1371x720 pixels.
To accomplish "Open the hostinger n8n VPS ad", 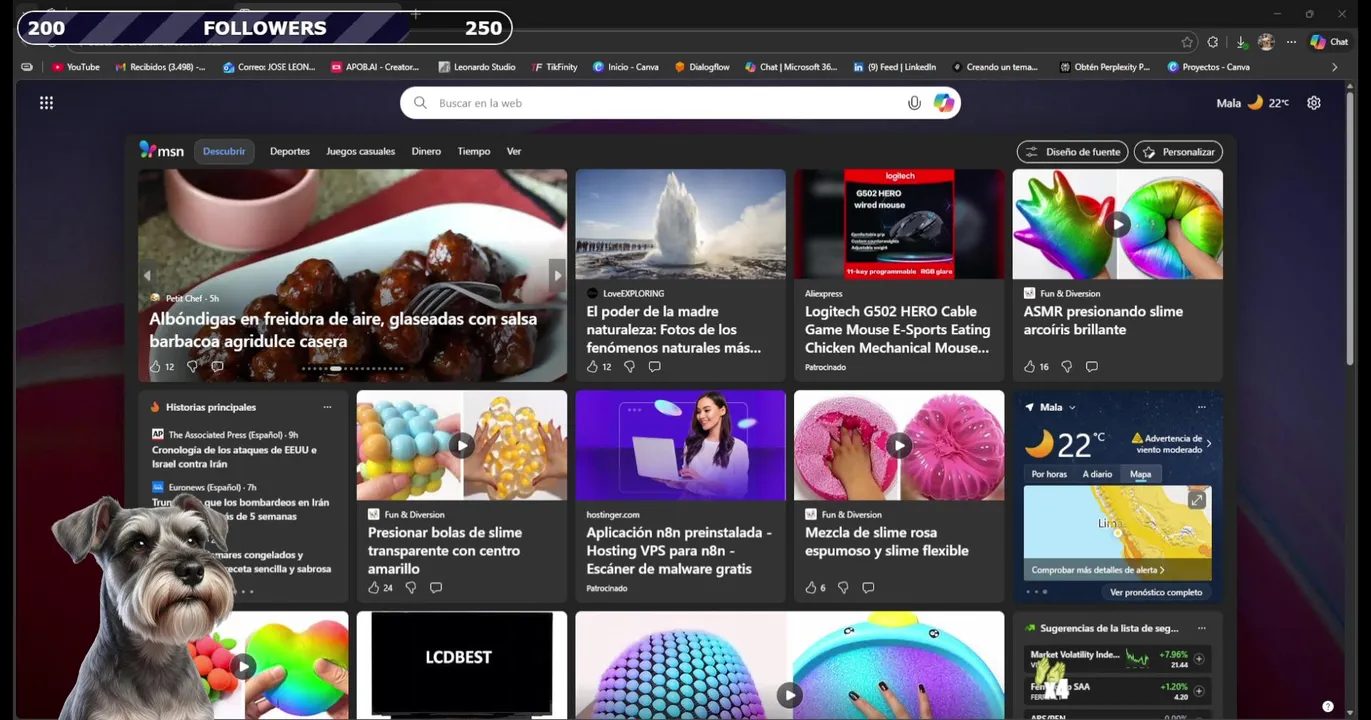I will [680, 496].
